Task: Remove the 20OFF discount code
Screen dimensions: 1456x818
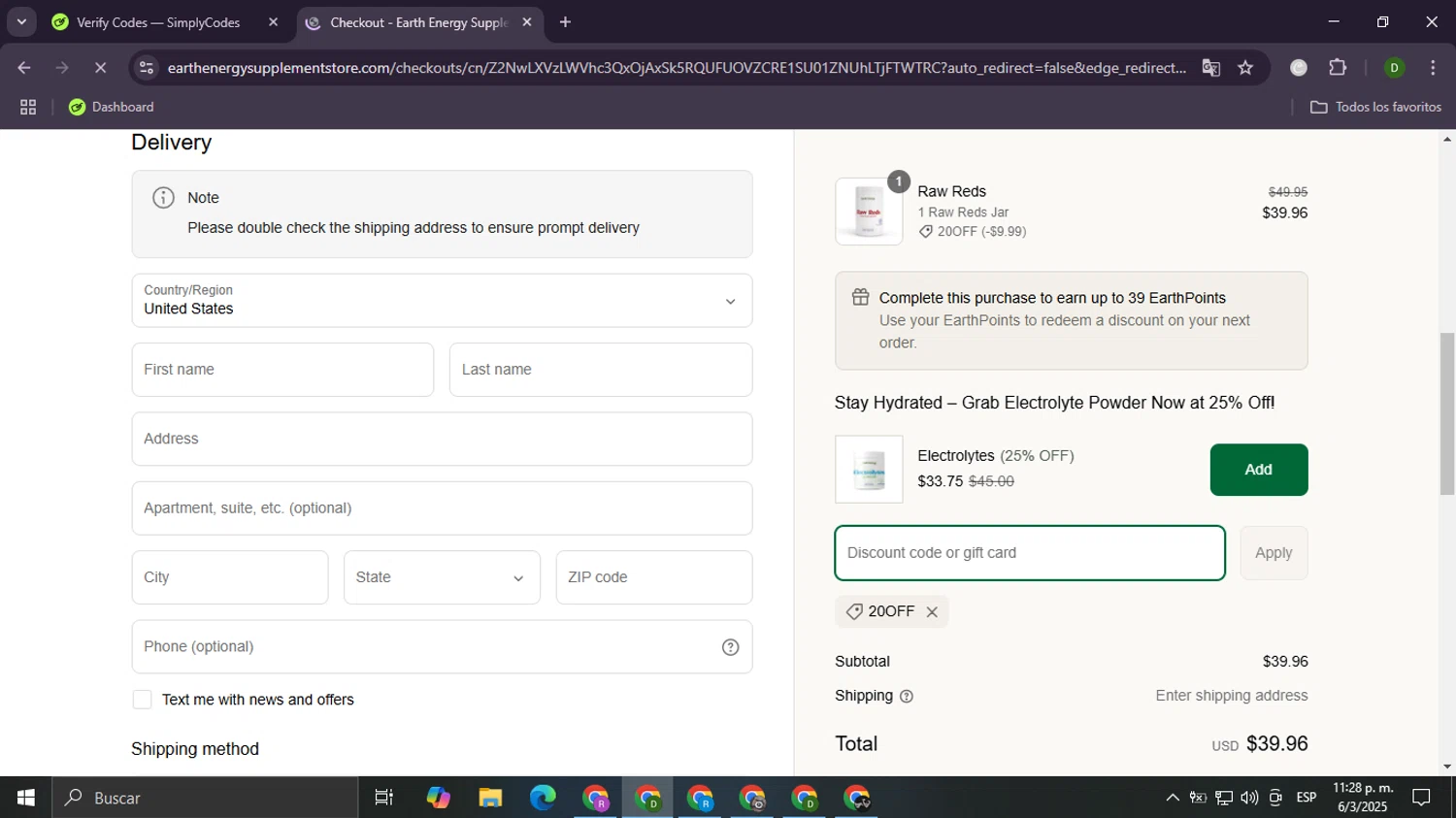Action: tap(932, 612)
